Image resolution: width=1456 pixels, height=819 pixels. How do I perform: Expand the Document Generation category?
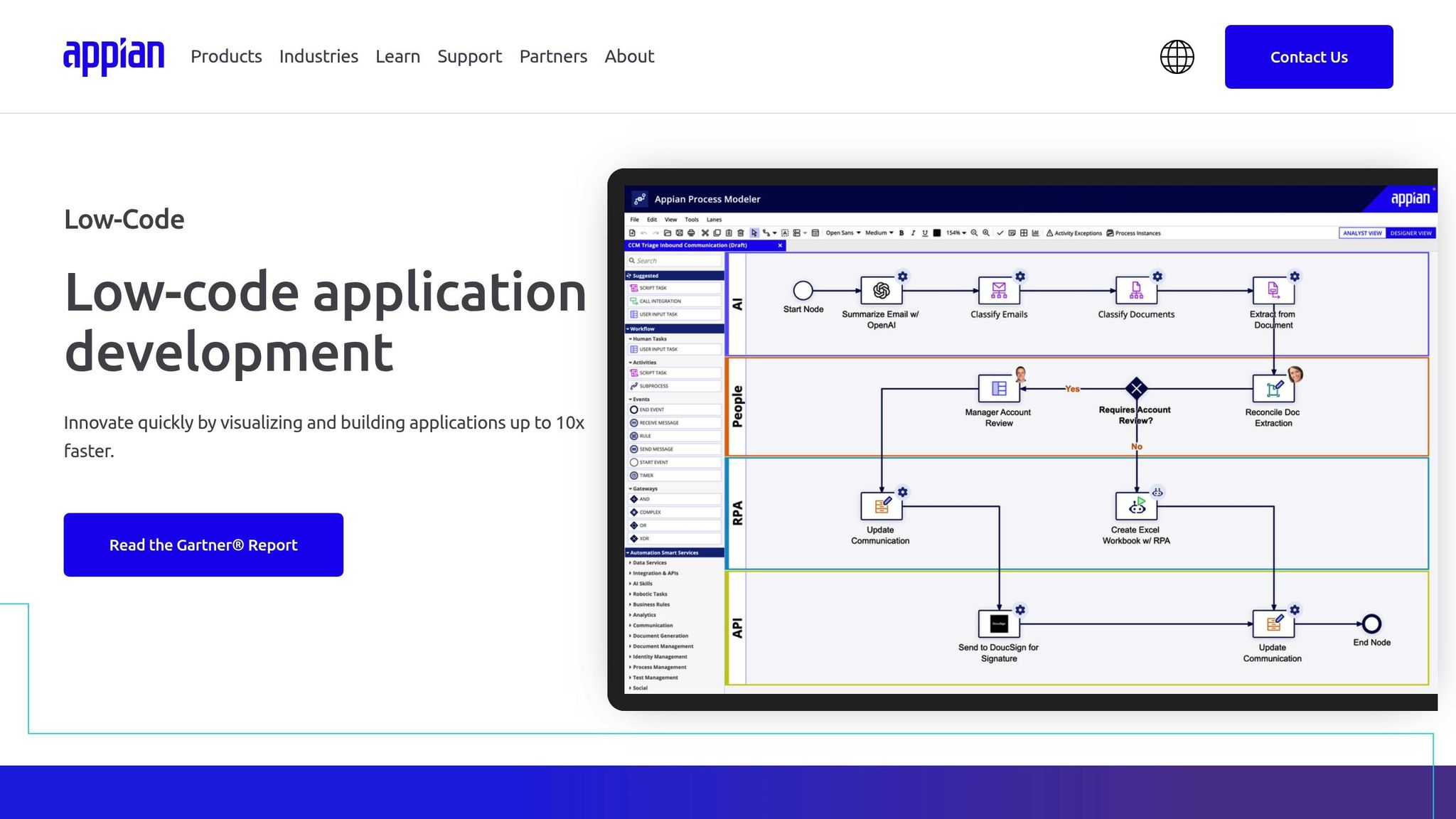point(658,636)
